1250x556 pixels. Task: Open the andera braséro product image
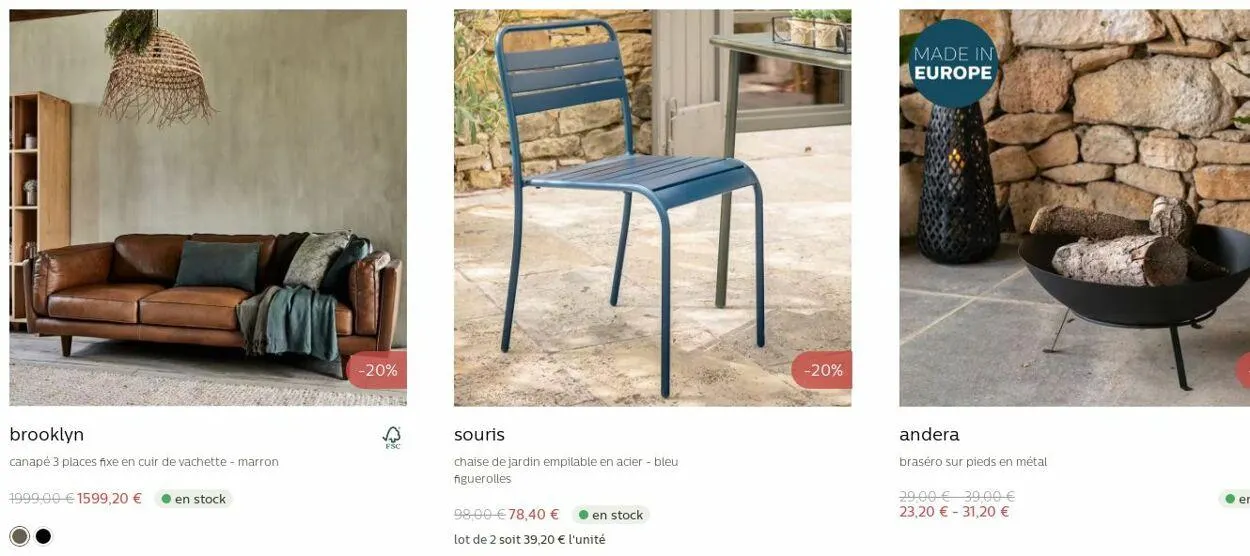[1074, 208]
